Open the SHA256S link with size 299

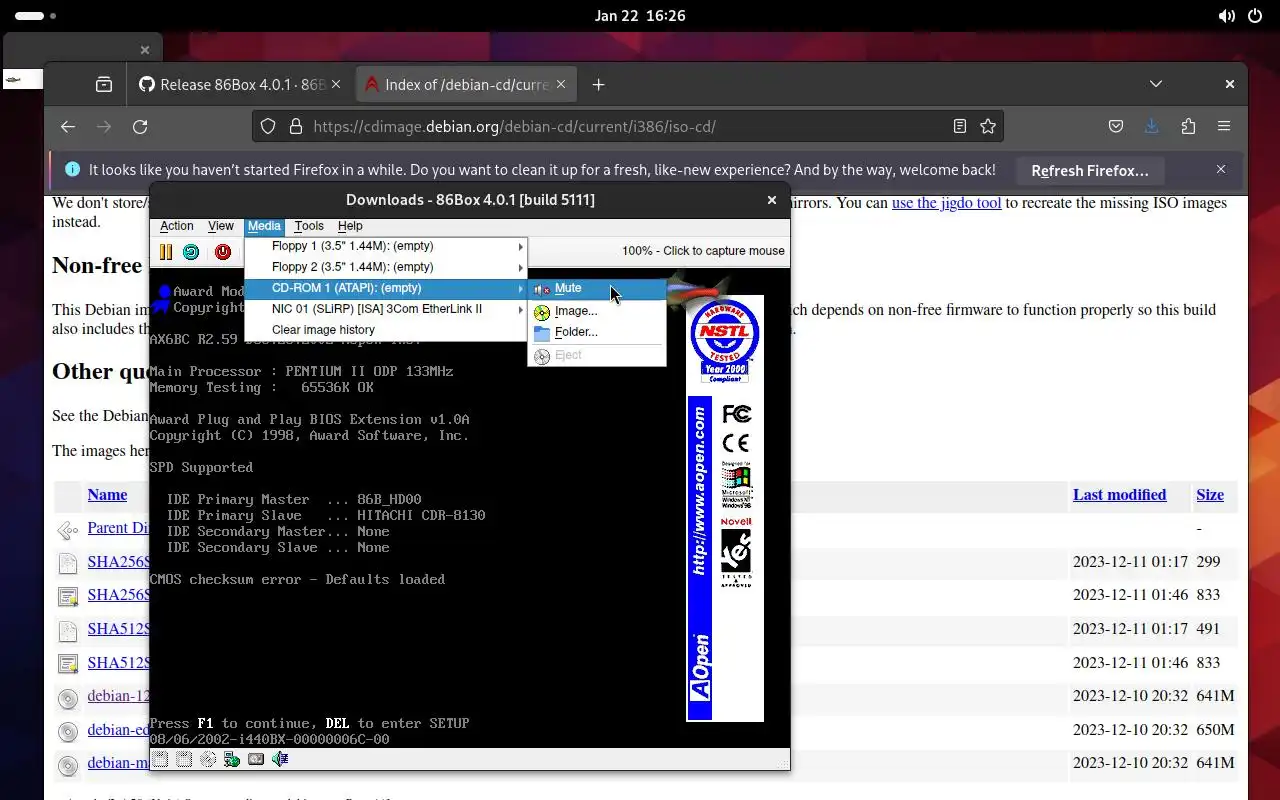[x=118, y=562]
